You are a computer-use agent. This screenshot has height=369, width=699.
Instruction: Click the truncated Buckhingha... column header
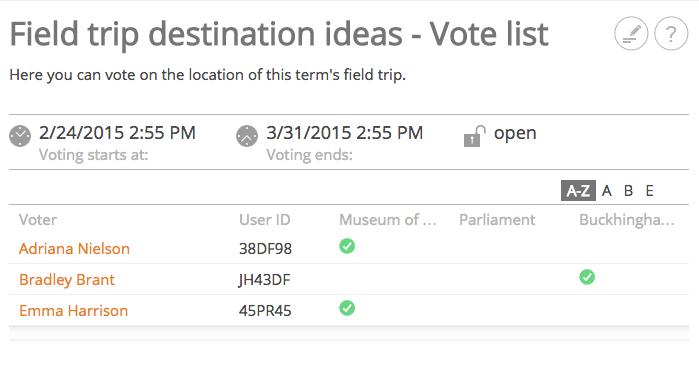click(627, 220)
